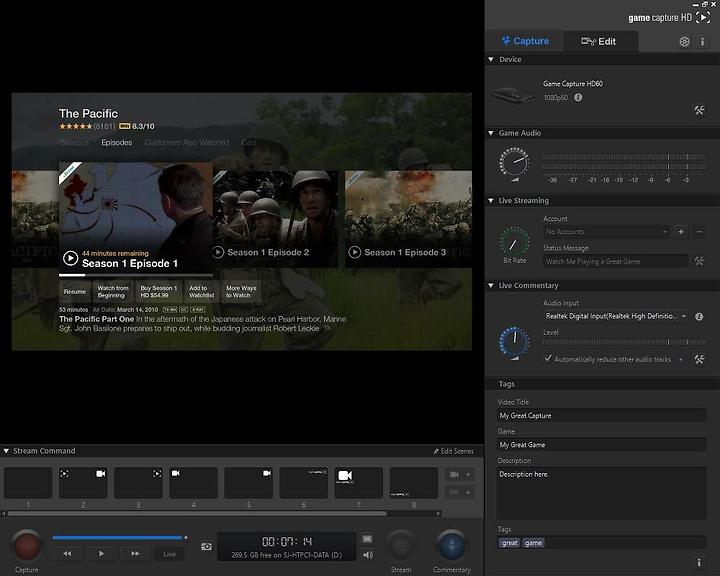Collapse the Stream Command panel
This screenshot has width=720, height=576.
(x=6, y=451)
